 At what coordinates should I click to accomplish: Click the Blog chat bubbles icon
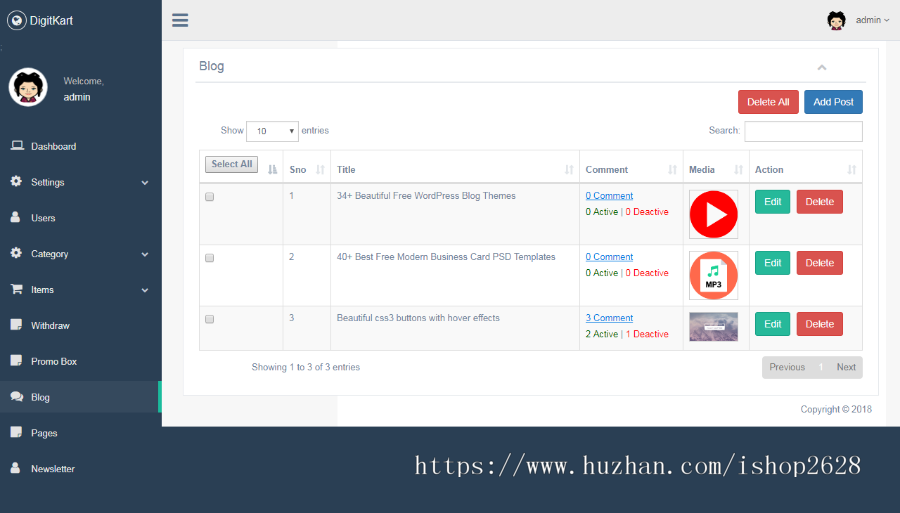(17, 397)
